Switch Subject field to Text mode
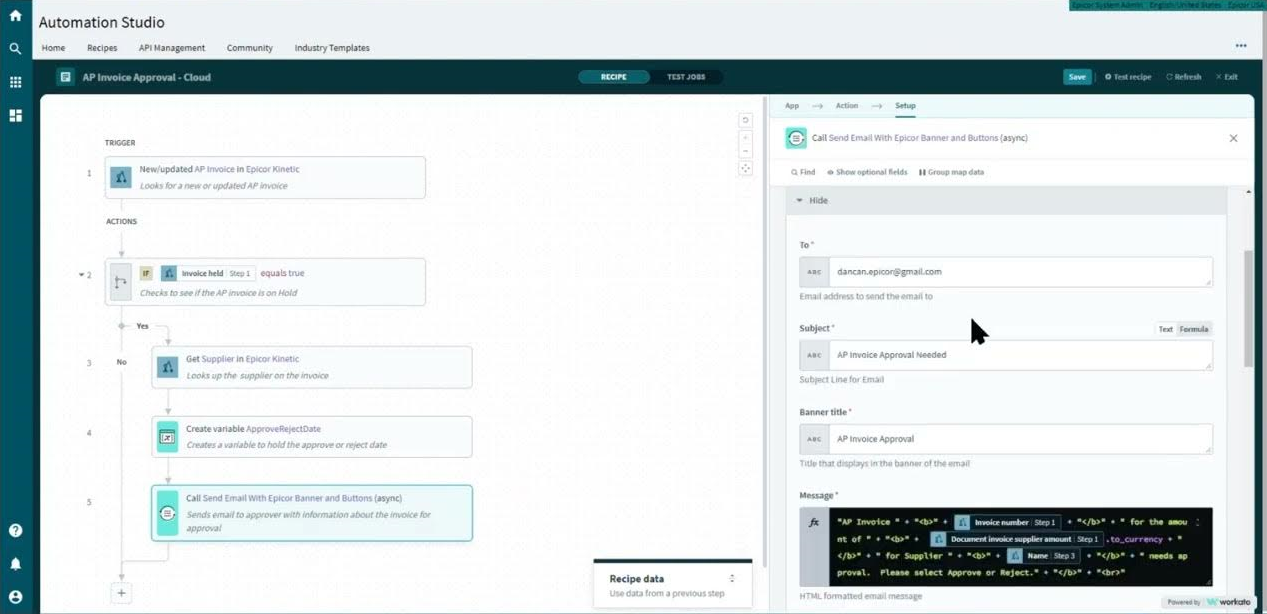Image resolution: width=1267 pixels, height=614 pixels. [1165, 329]
